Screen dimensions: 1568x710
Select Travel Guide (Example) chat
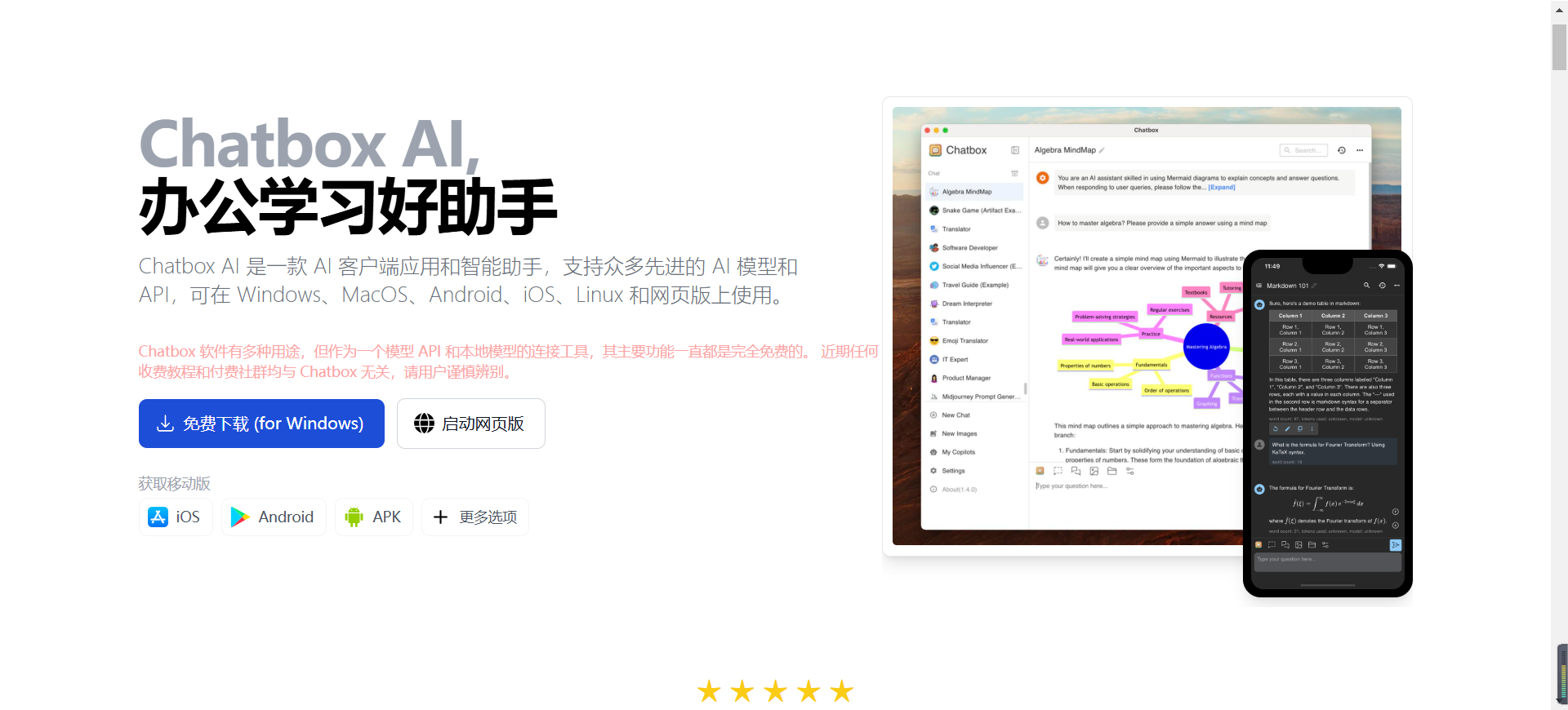click(975, 285)
